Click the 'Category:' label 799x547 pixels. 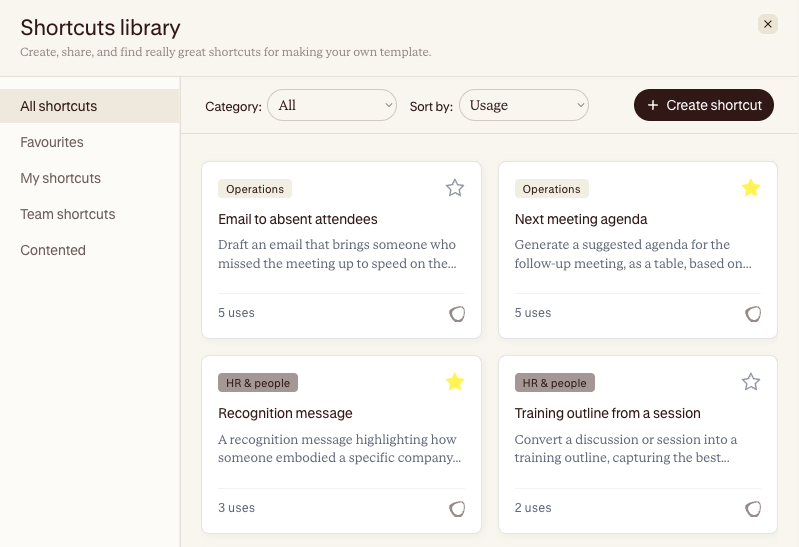point(233,107)
